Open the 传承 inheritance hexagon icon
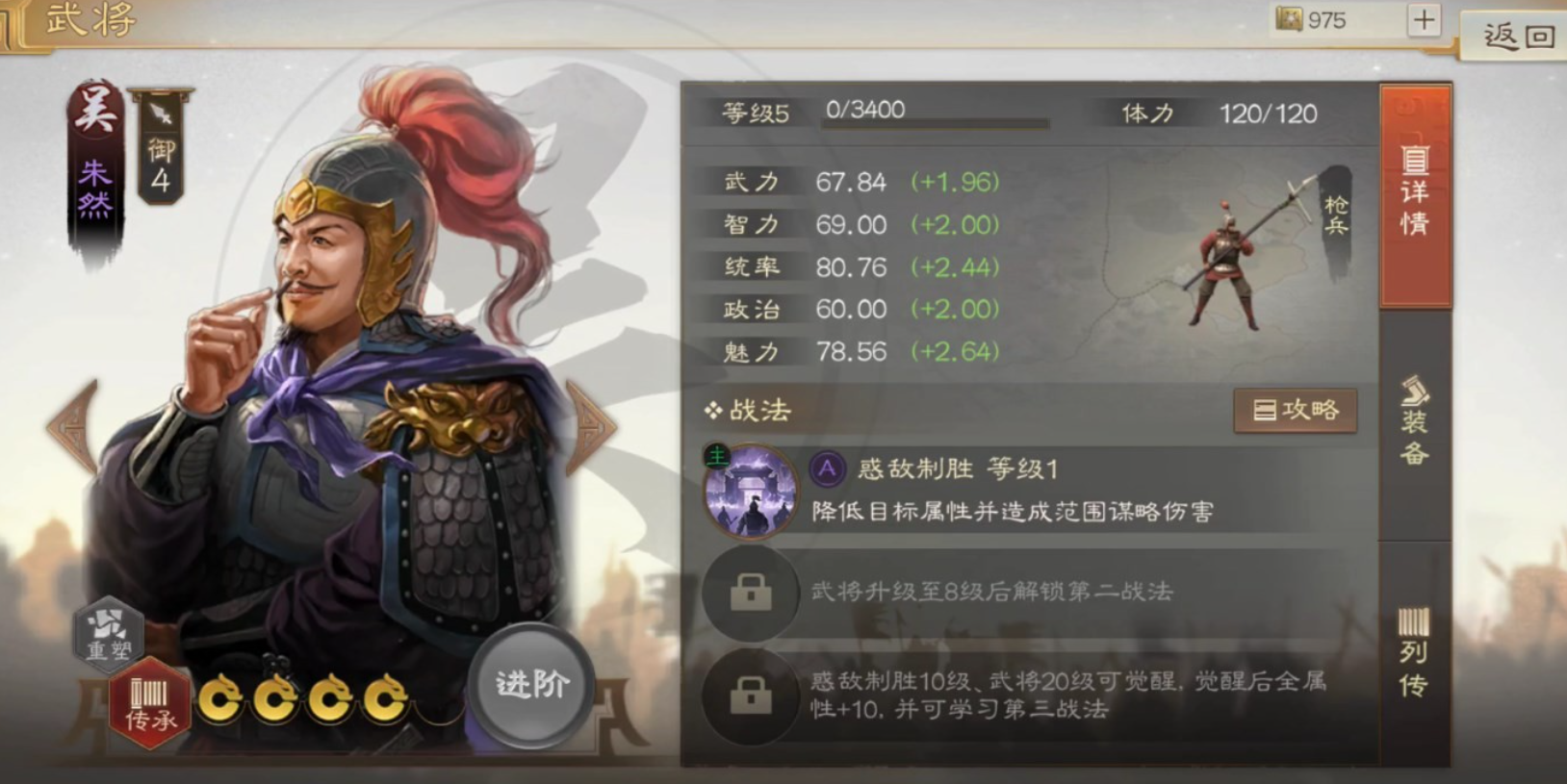The height and width of the screenshot is (784, 1567). click(149, 704)
